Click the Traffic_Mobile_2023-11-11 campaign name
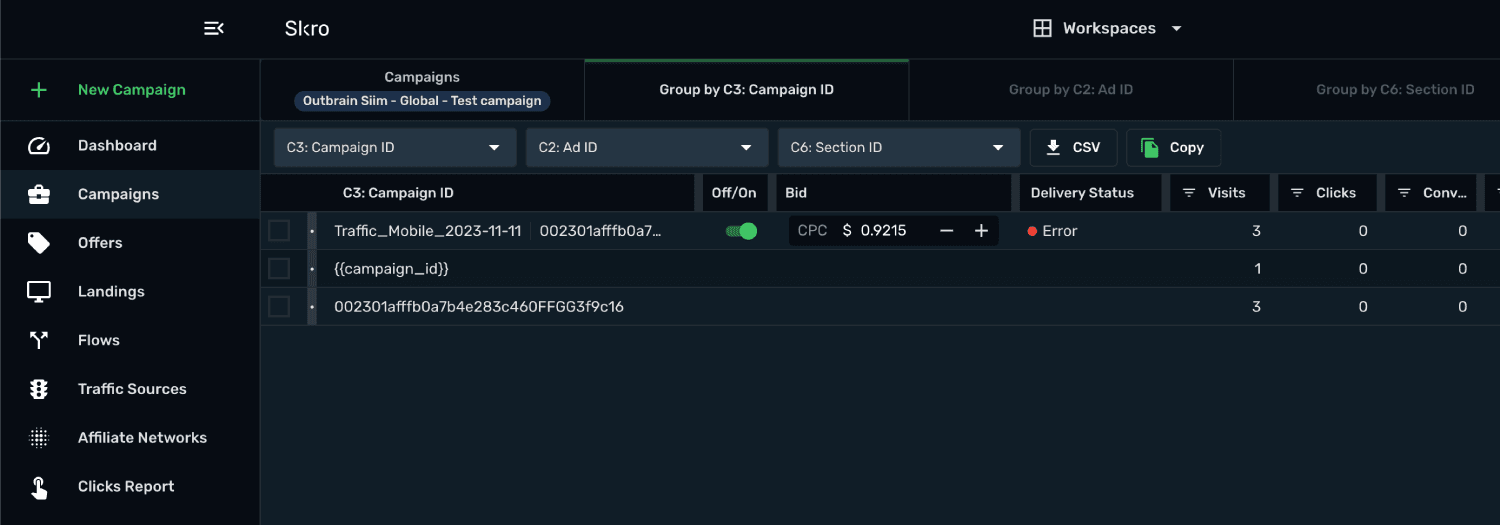This screenshot has width=1500, height=525. (x=428, y=231)
